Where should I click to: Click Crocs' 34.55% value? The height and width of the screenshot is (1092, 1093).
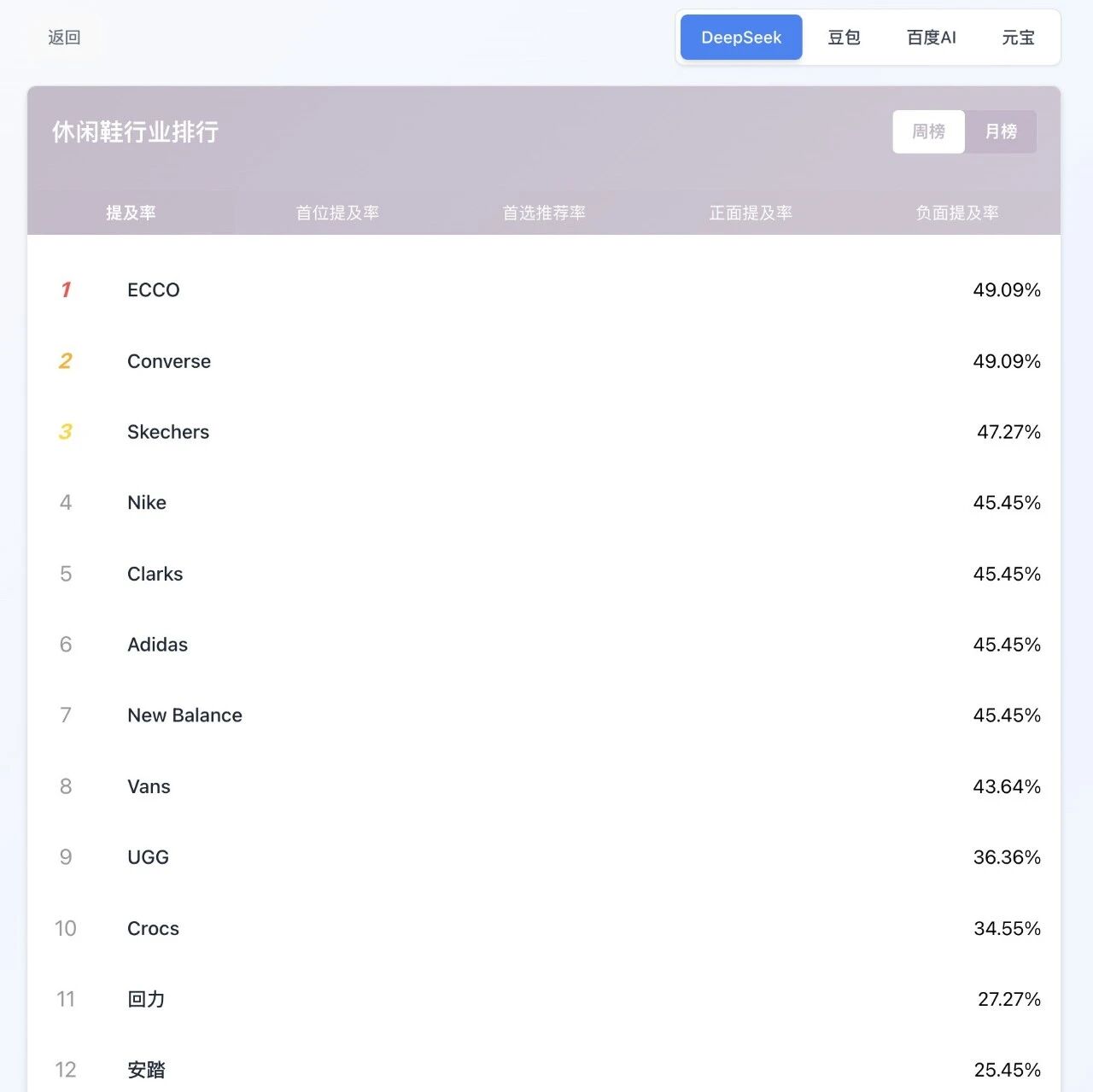[x=1007, y=928]
